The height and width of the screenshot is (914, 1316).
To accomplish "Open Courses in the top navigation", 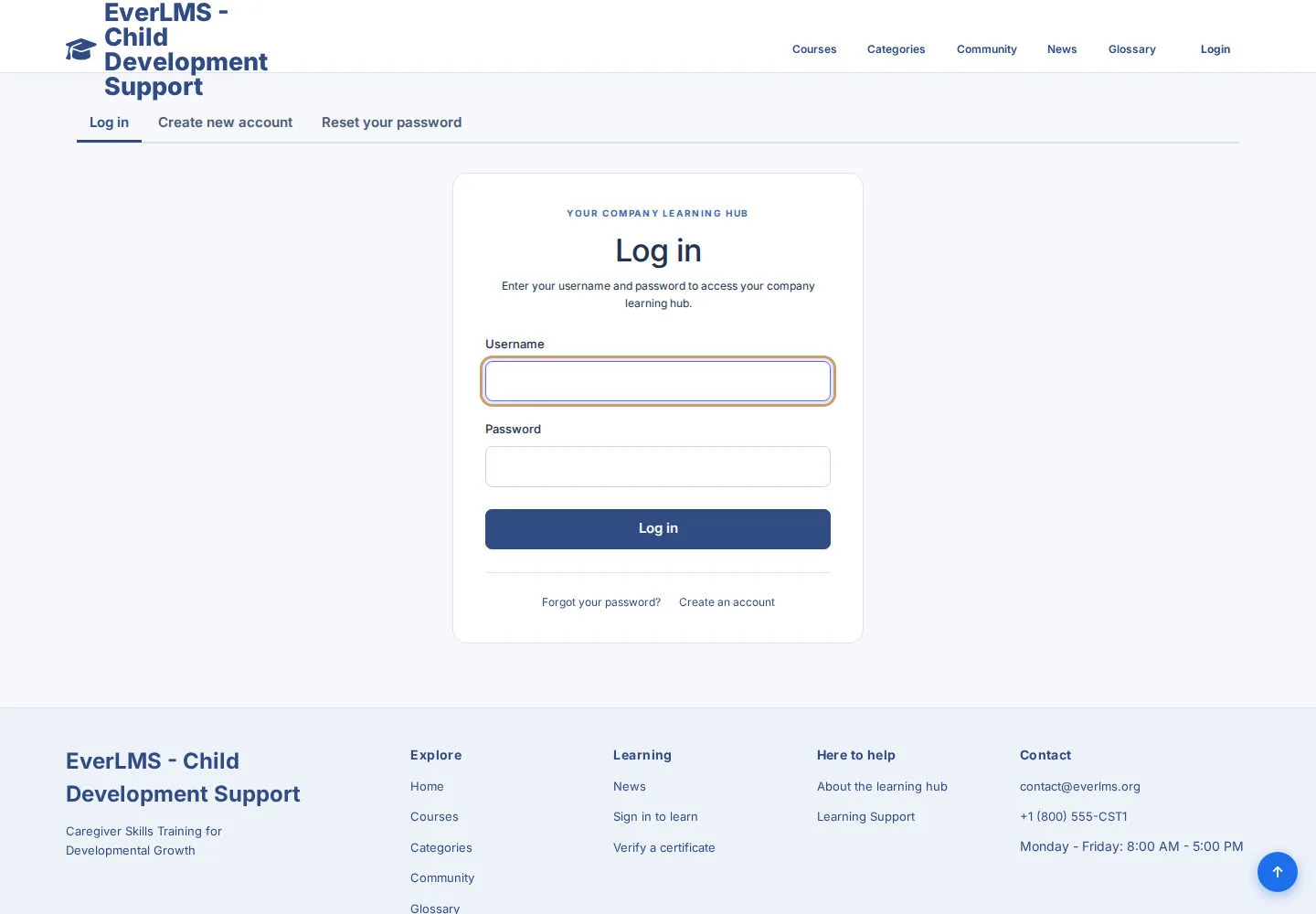I will coord(814,49).
